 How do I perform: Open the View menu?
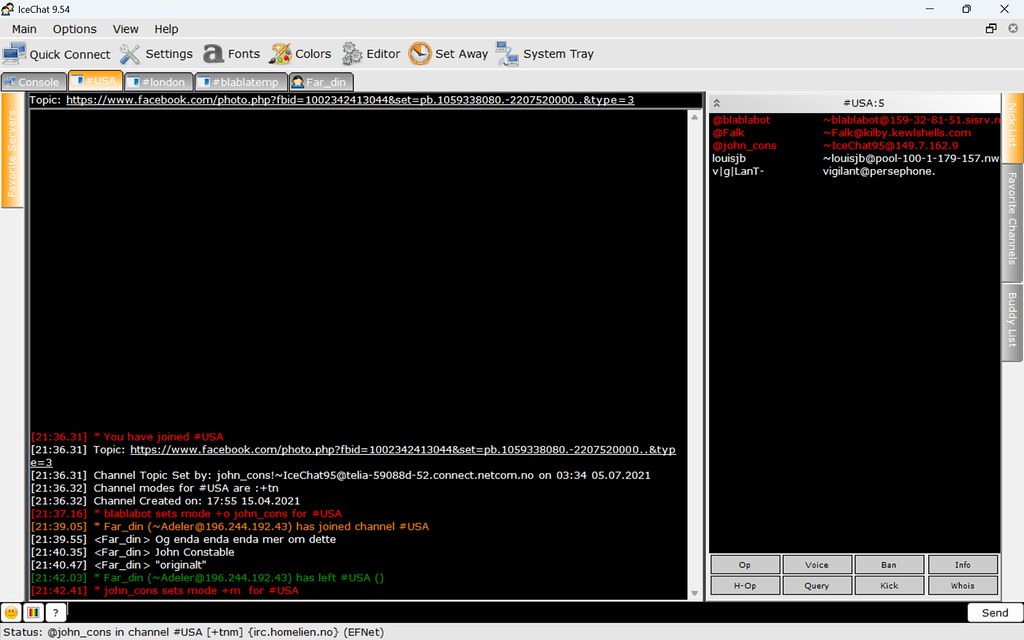[x=125, y=29]
